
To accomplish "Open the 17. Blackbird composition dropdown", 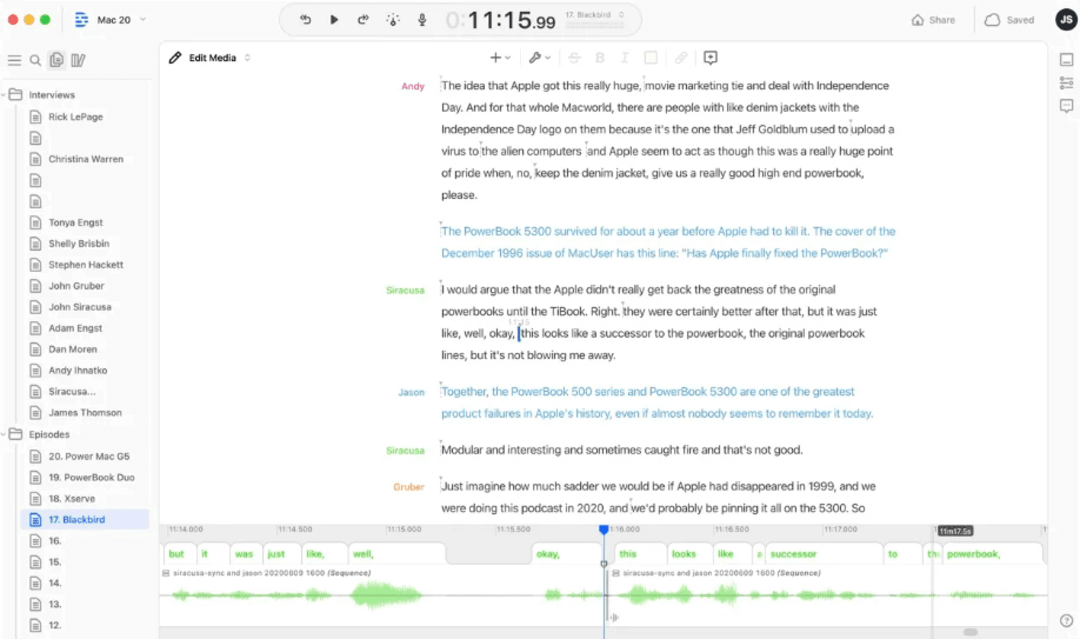I will click(595, 14).
